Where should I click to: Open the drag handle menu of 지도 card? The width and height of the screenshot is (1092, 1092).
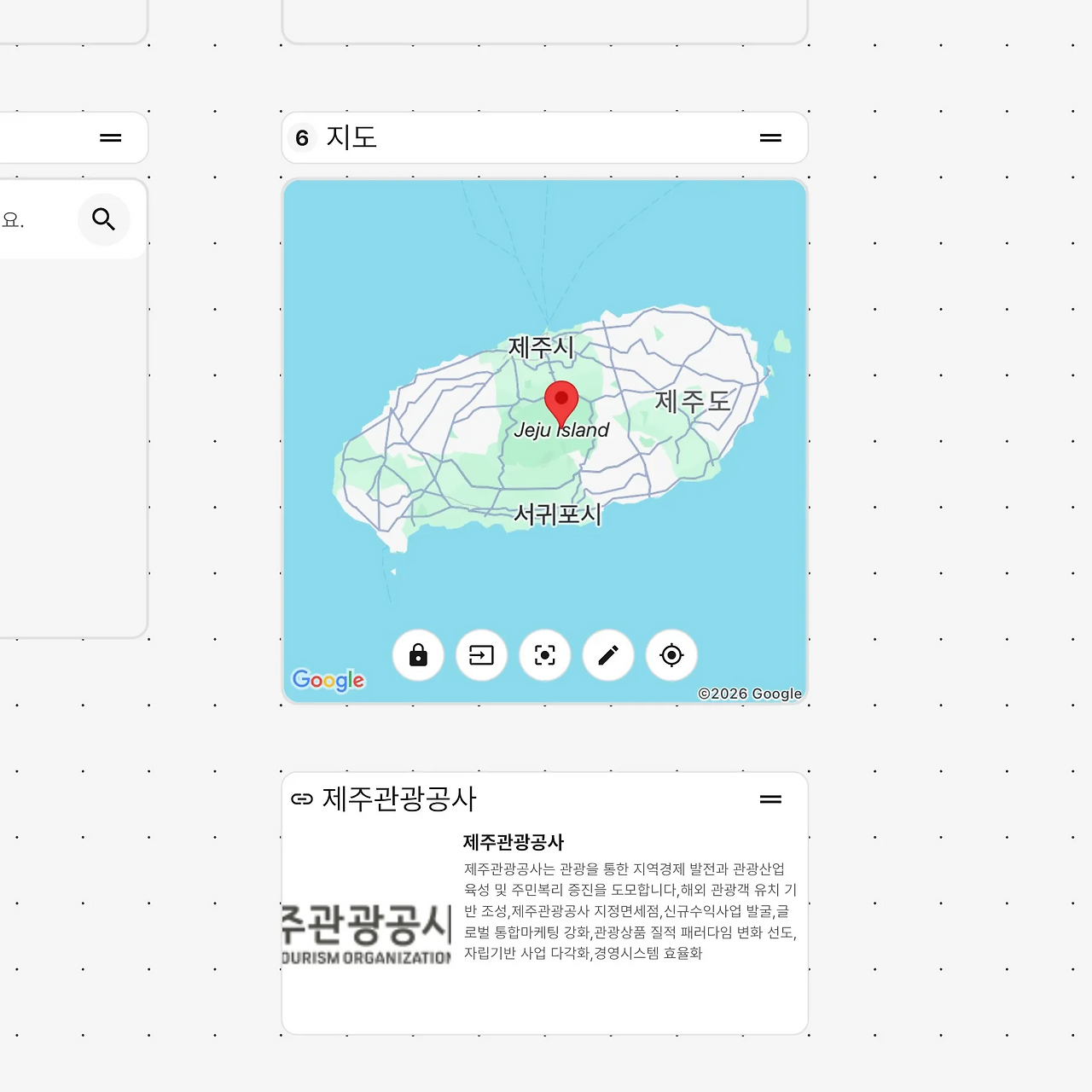[x=770, y=137]
